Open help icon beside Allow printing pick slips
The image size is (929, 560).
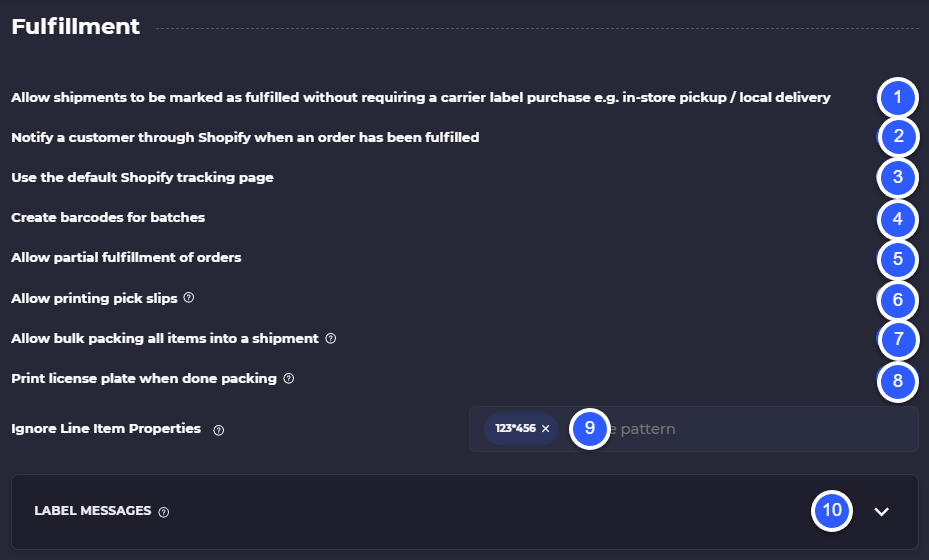[188, 297]
